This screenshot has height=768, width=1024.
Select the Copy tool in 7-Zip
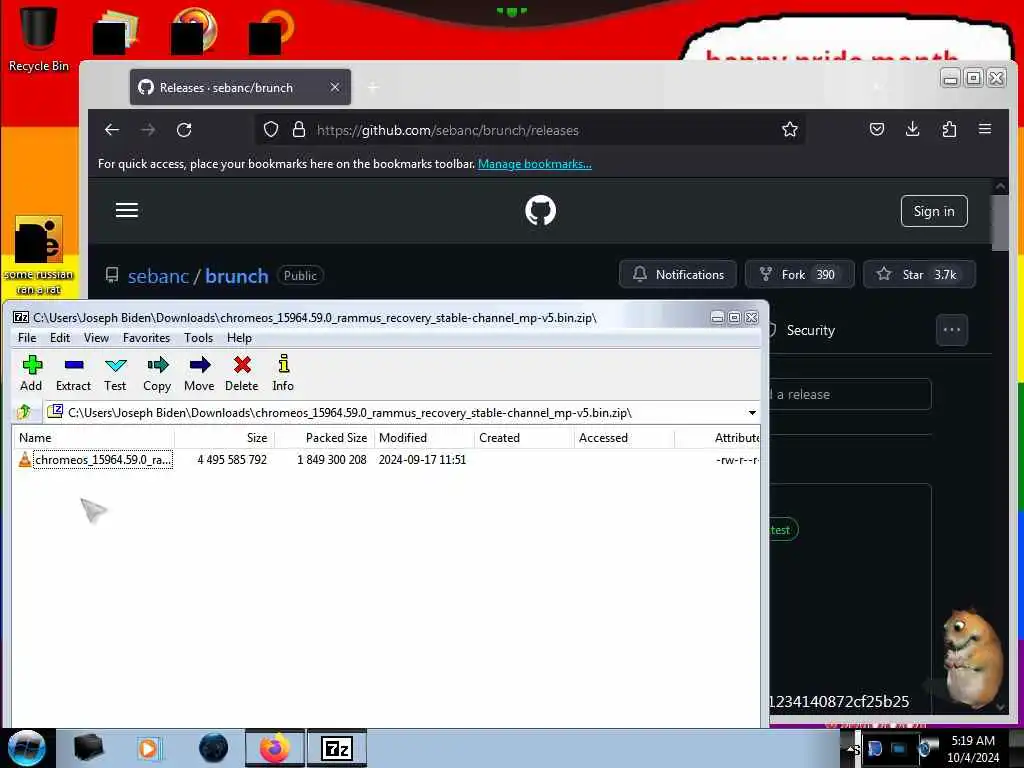[x=157, y=374]
